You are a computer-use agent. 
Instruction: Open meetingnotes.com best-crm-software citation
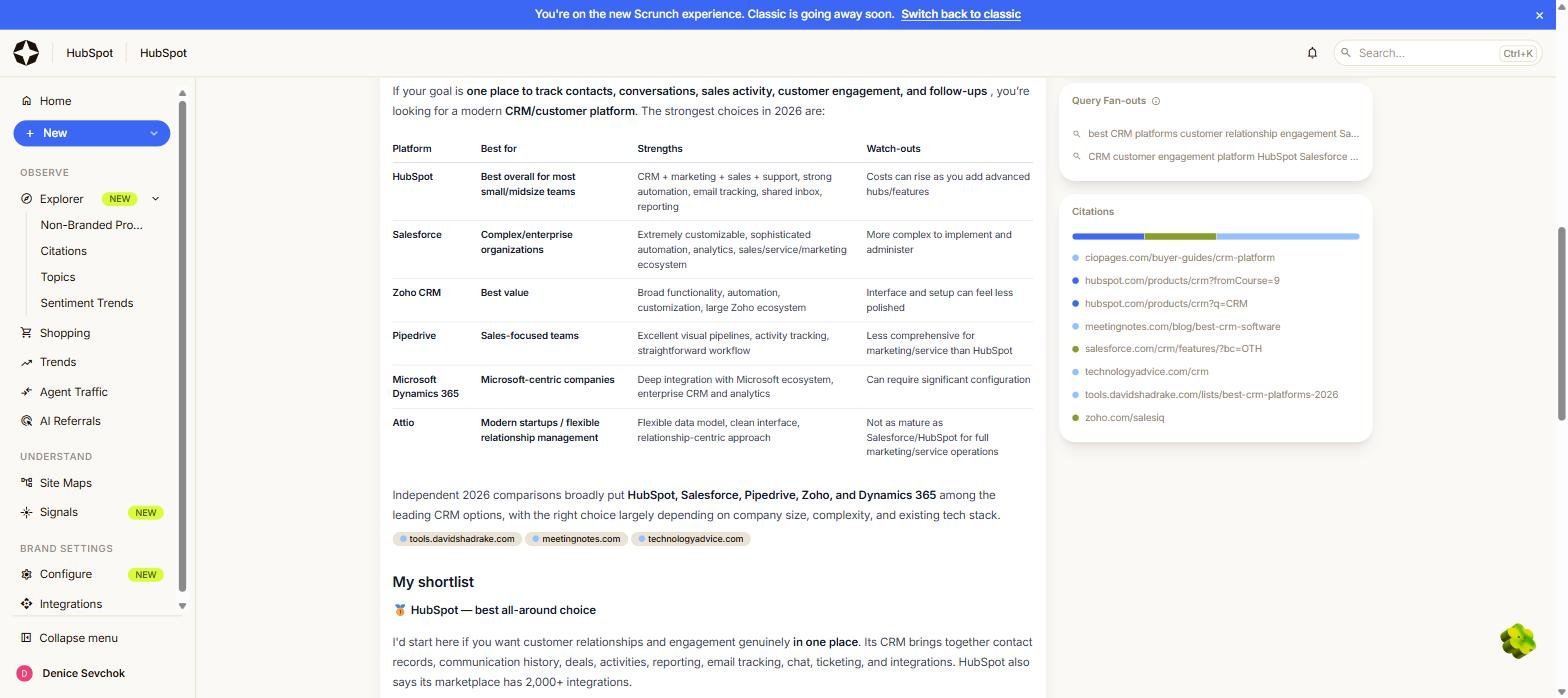pyautogui.click(x=1182, y=327)
